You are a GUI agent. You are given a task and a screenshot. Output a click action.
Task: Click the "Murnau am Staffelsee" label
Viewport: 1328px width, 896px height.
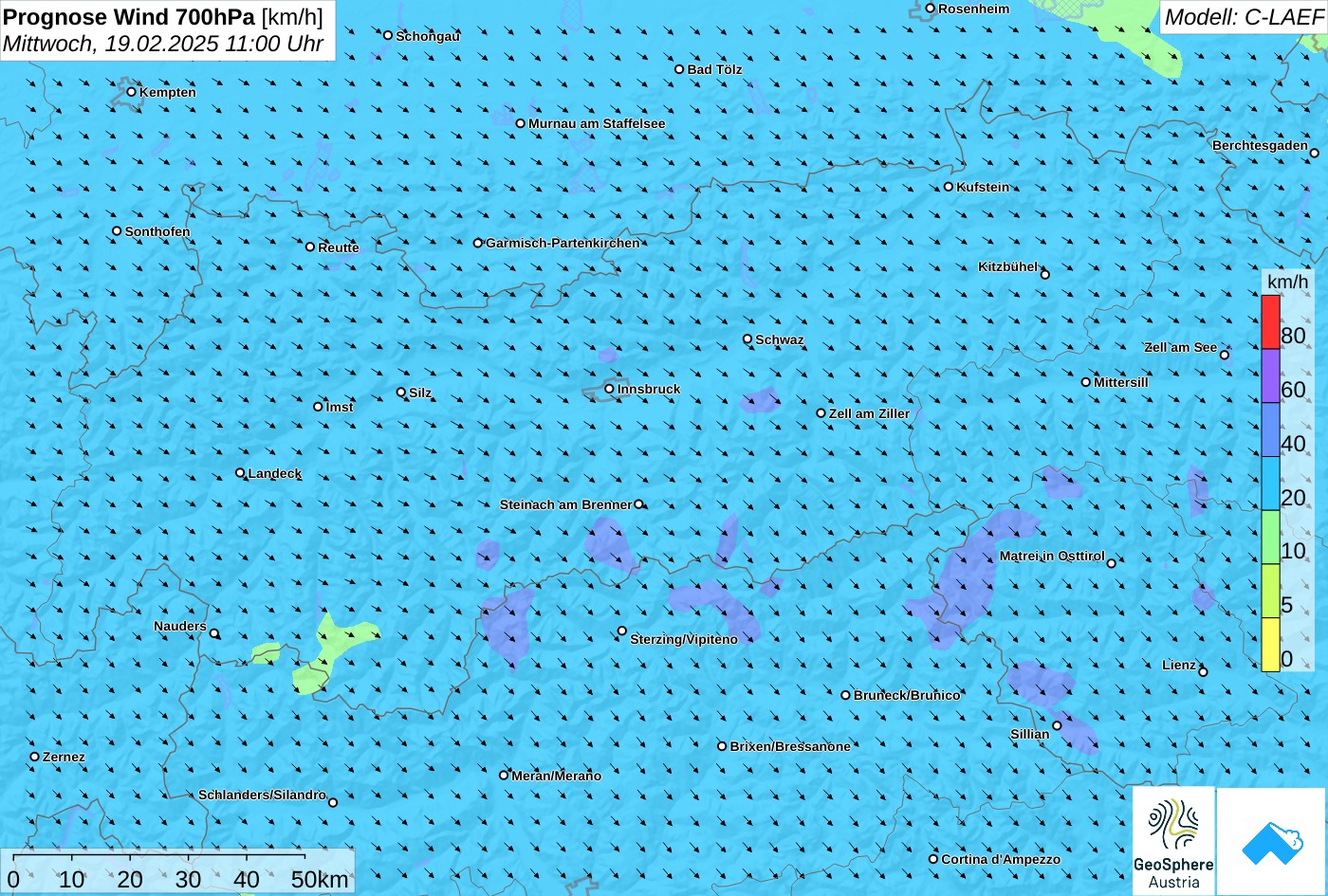597,123
